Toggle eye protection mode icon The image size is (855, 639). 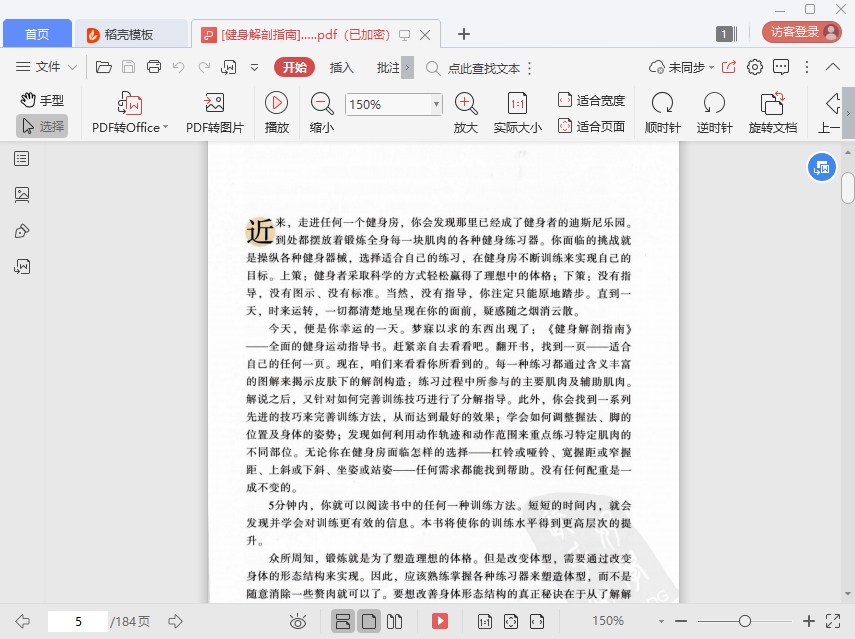[x=298, y=621]
